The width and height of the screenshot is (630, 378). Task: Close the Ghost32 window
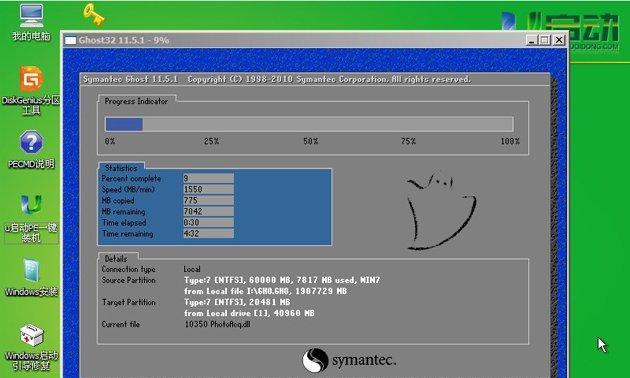(559, 40)
